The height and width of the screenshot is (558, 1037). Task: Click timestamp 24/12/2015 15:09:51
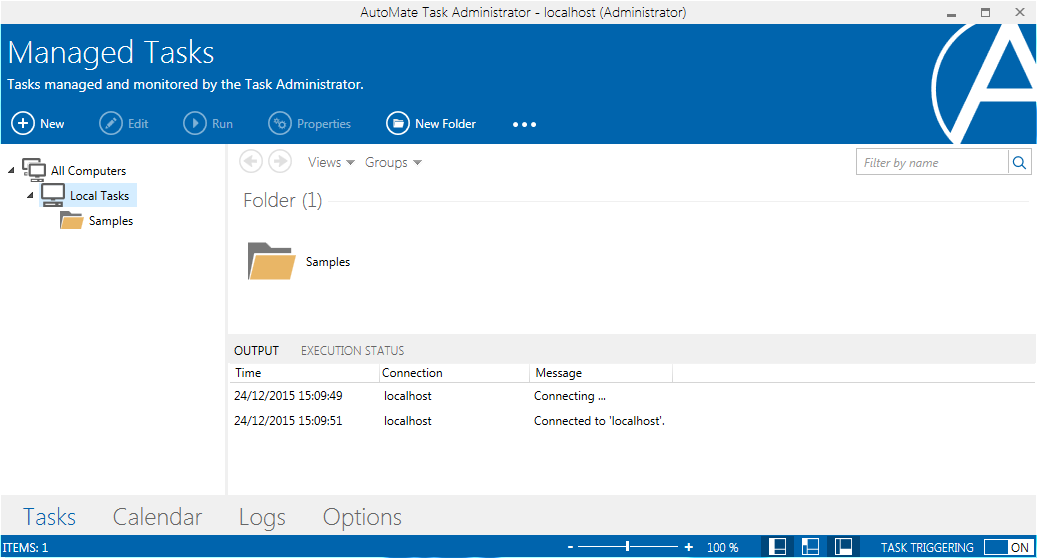pos(288,421)
